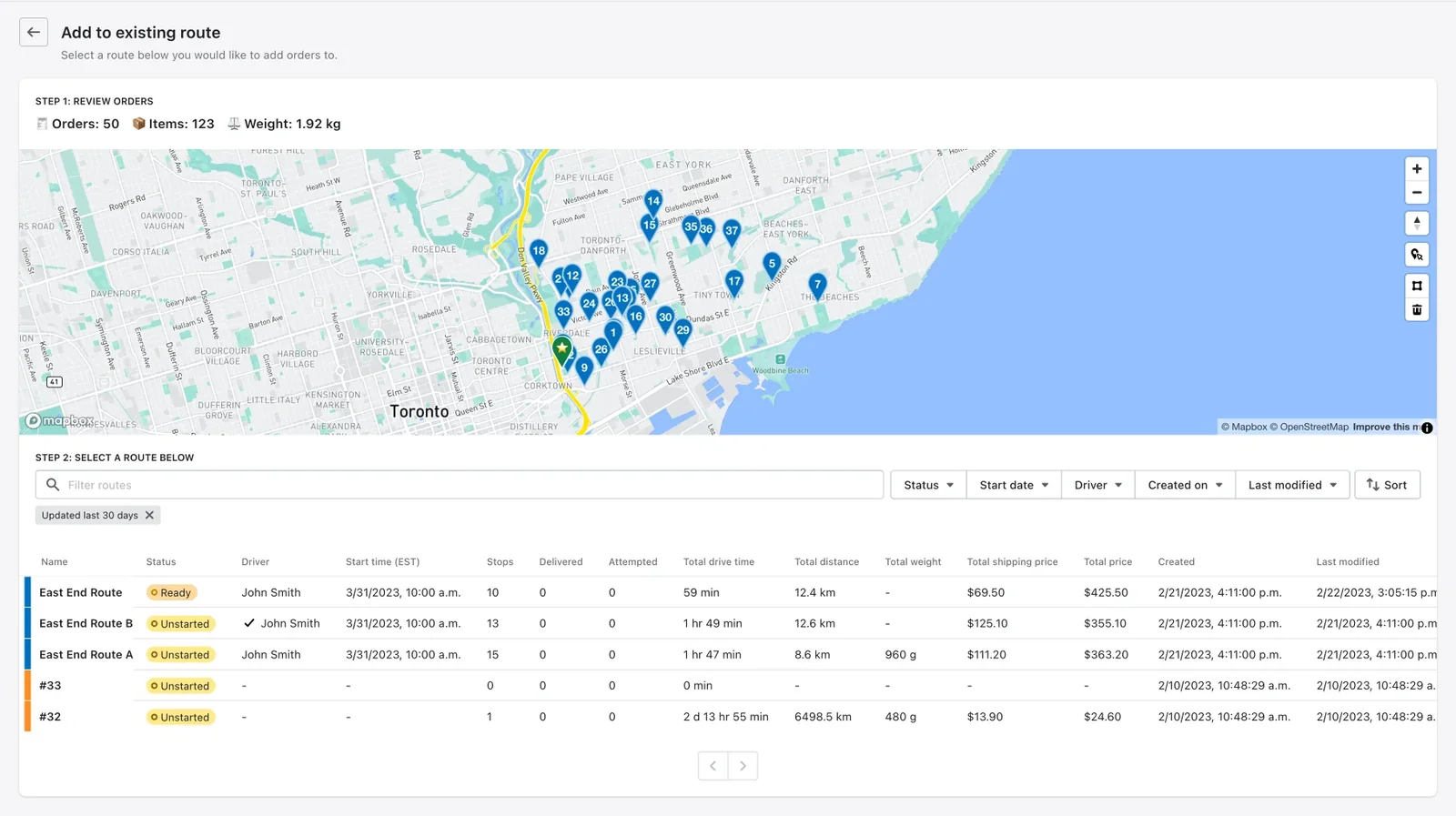This screenshot has width=1456, height=816.
Task: Click the 'Ready' status badge
Action: point(172,592)
